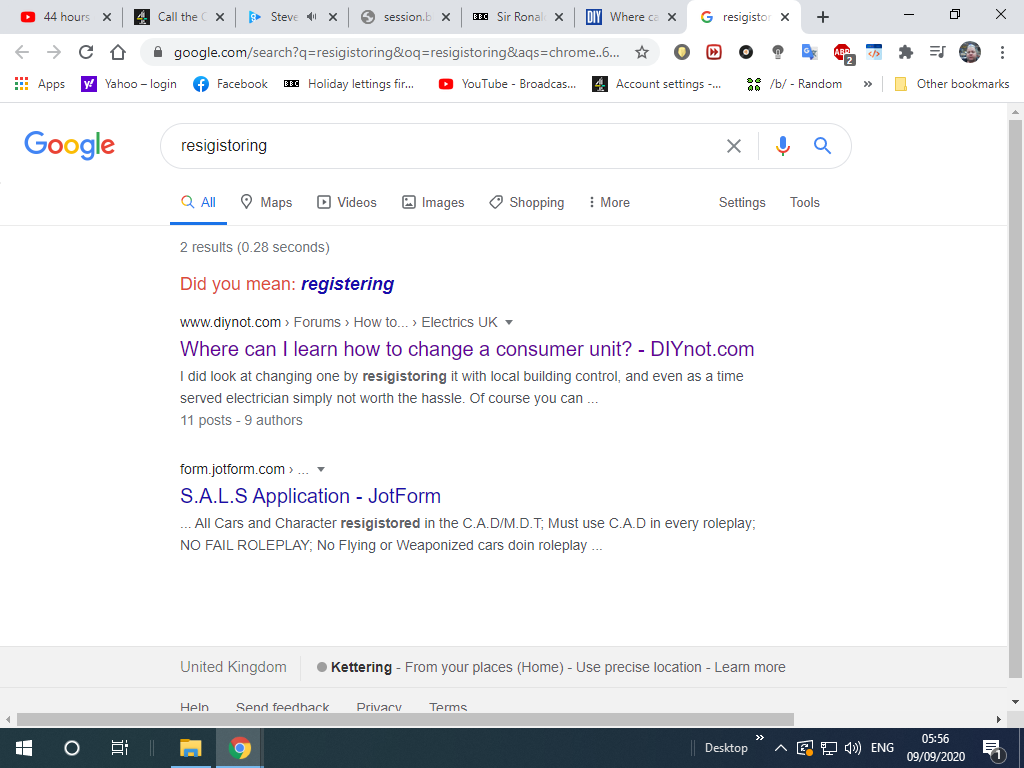Open the More search filters menu
Image resolution: width=1024 pixels, height=768 pixels.
coord(609,202)
